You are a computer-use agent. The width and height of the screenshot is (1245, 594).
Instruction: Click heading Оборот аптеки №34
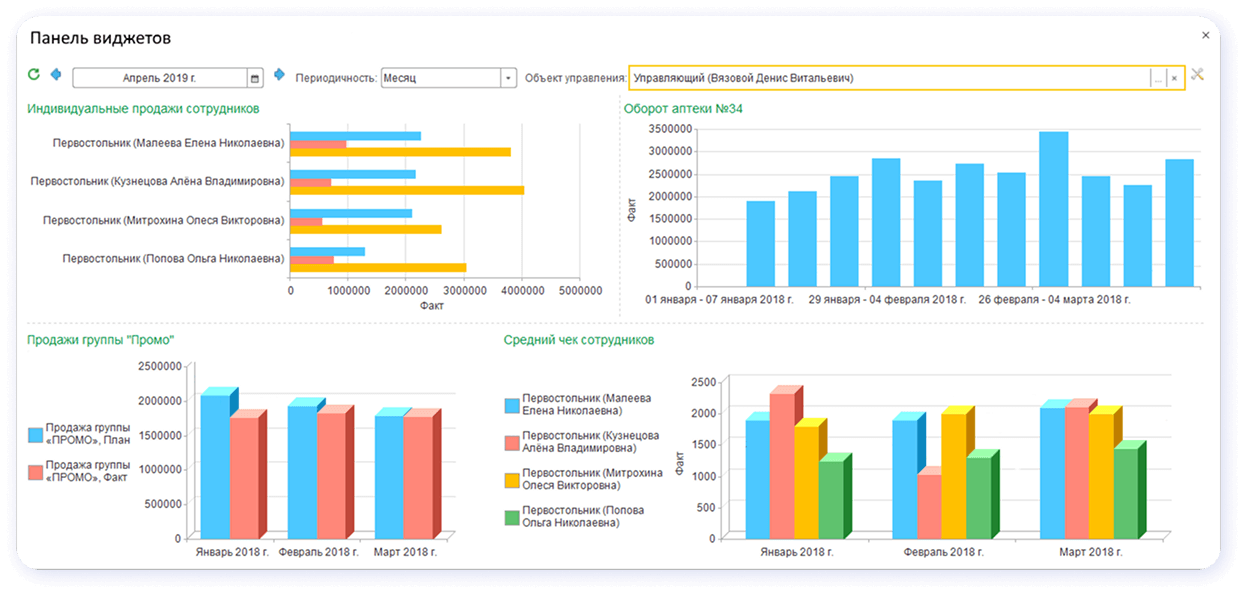pyautogui.click(x=683, y=108)
